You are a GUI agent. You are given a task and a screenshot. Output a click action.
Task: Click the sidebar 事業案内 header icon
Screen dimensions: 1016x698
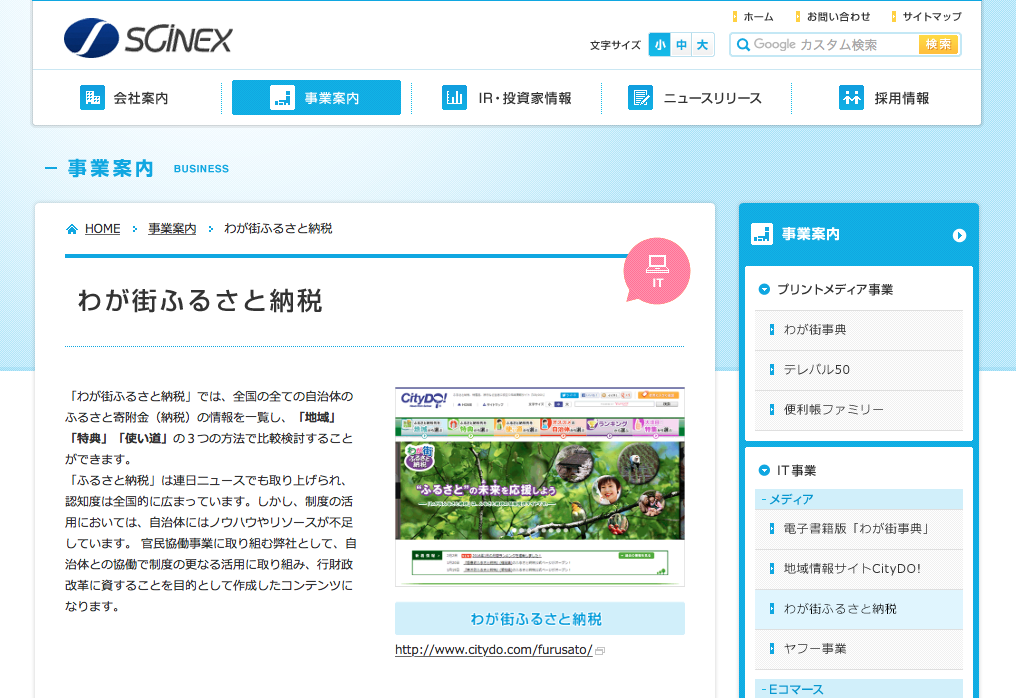[x=761, y=234]
